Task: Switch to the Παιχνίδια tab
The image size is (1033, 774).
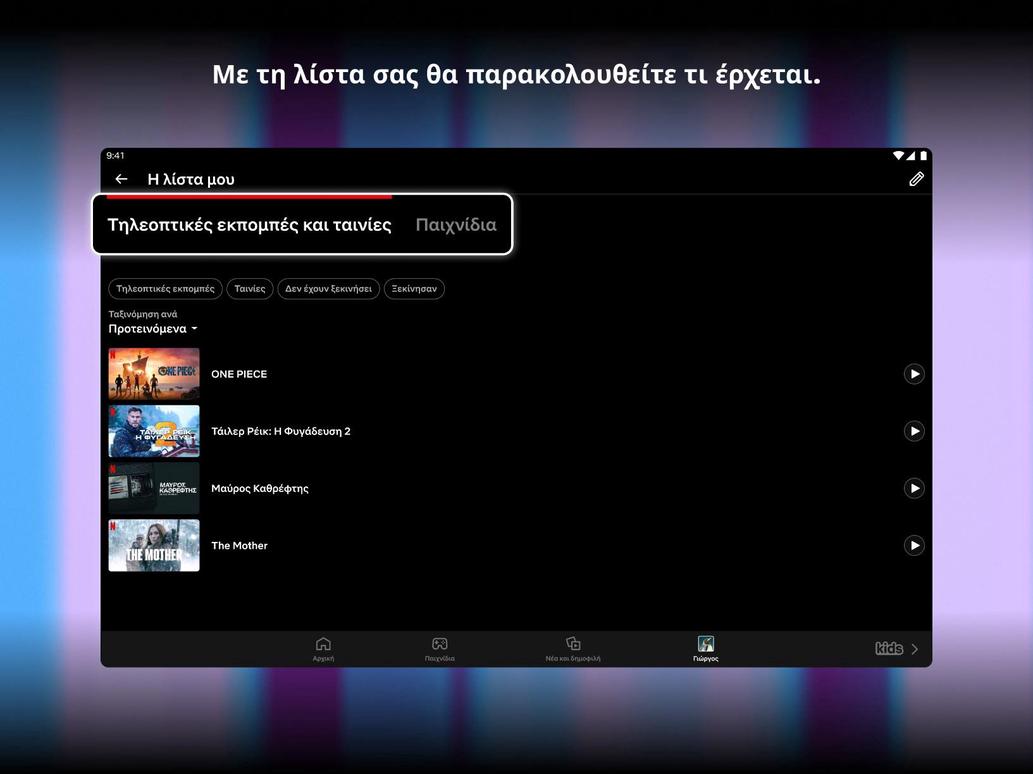Action: point(456,223)
